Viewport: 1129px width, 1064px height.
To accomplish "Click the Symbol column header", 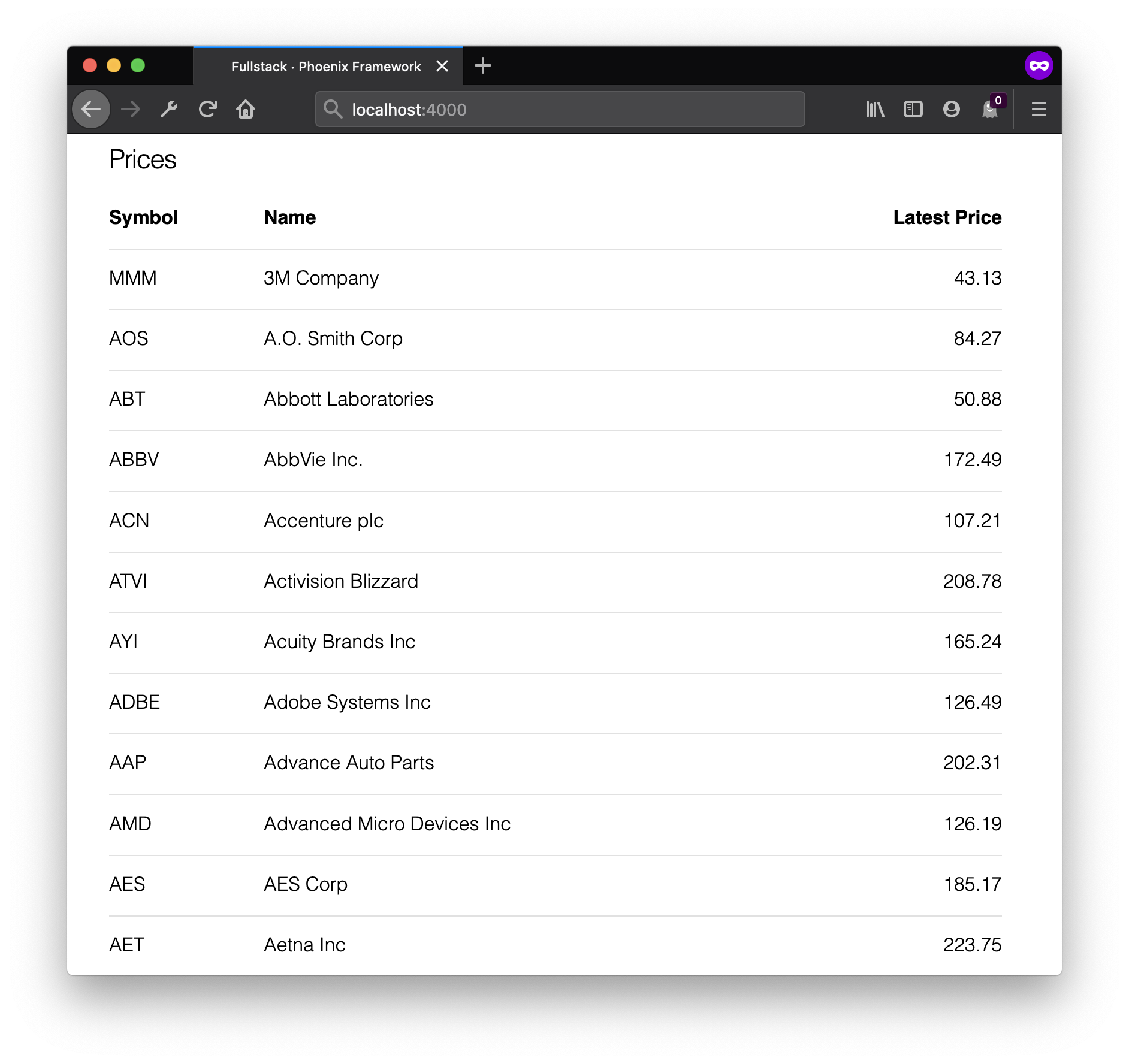I will 143,217.
